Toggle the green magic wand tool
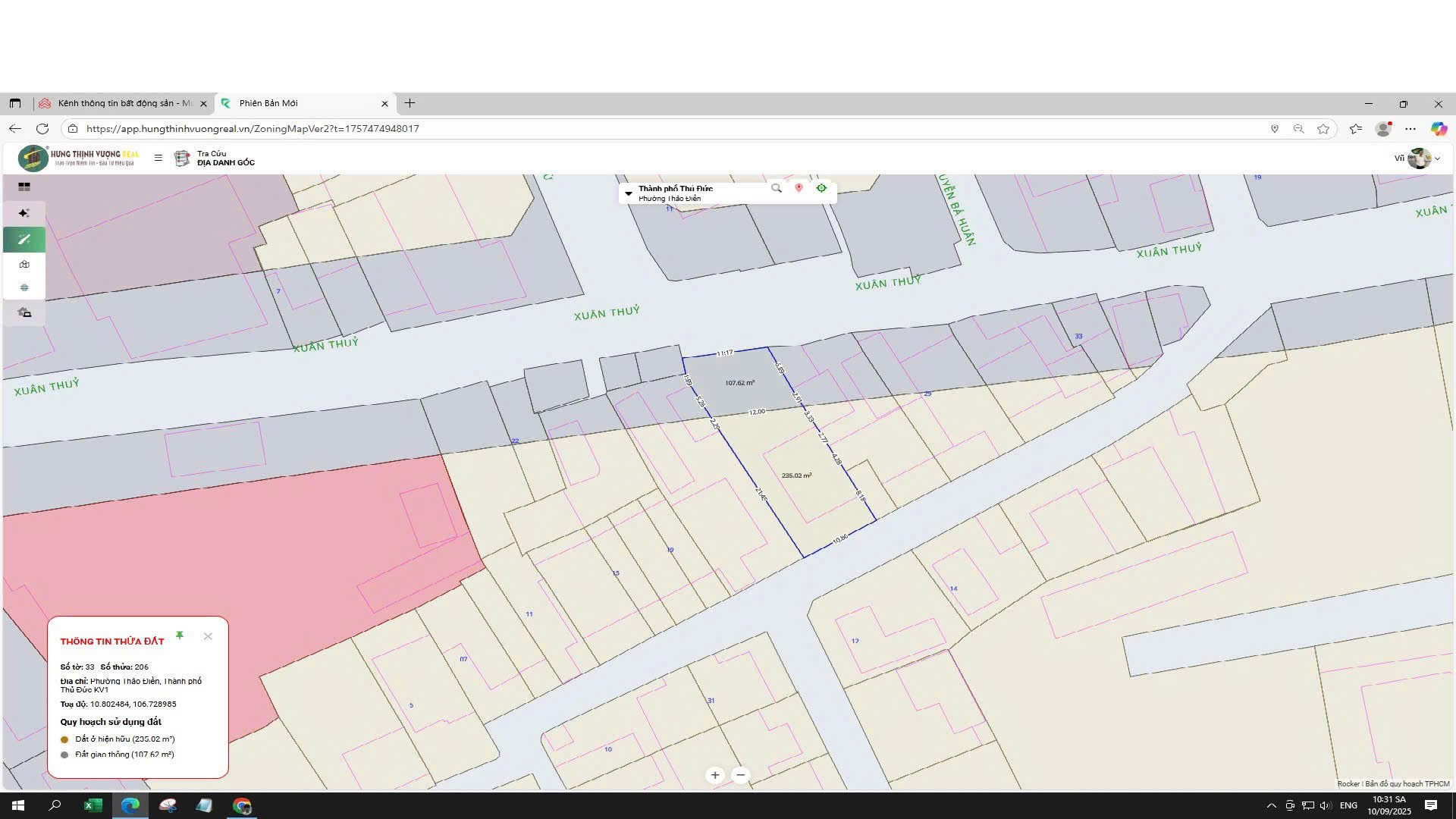1456x819 pixels. [24, 240]
